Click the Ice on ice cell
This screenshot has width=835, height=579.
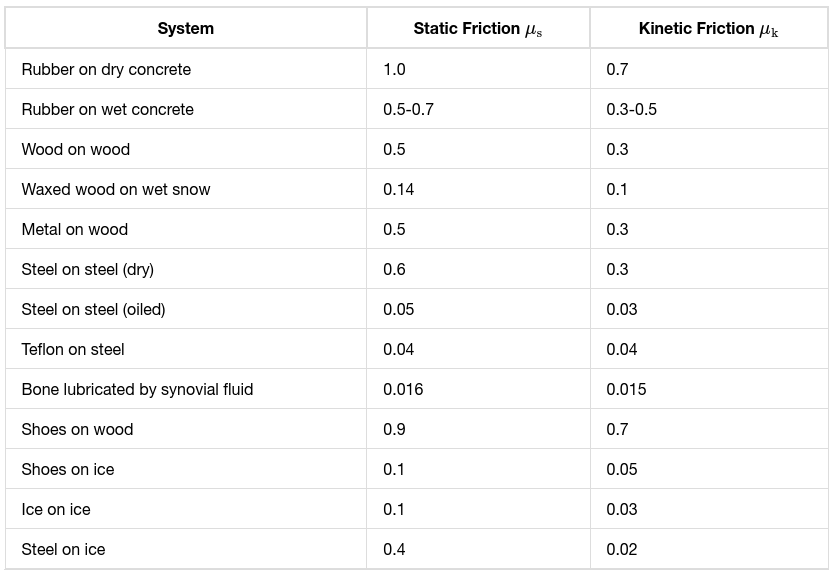point(56,509)
